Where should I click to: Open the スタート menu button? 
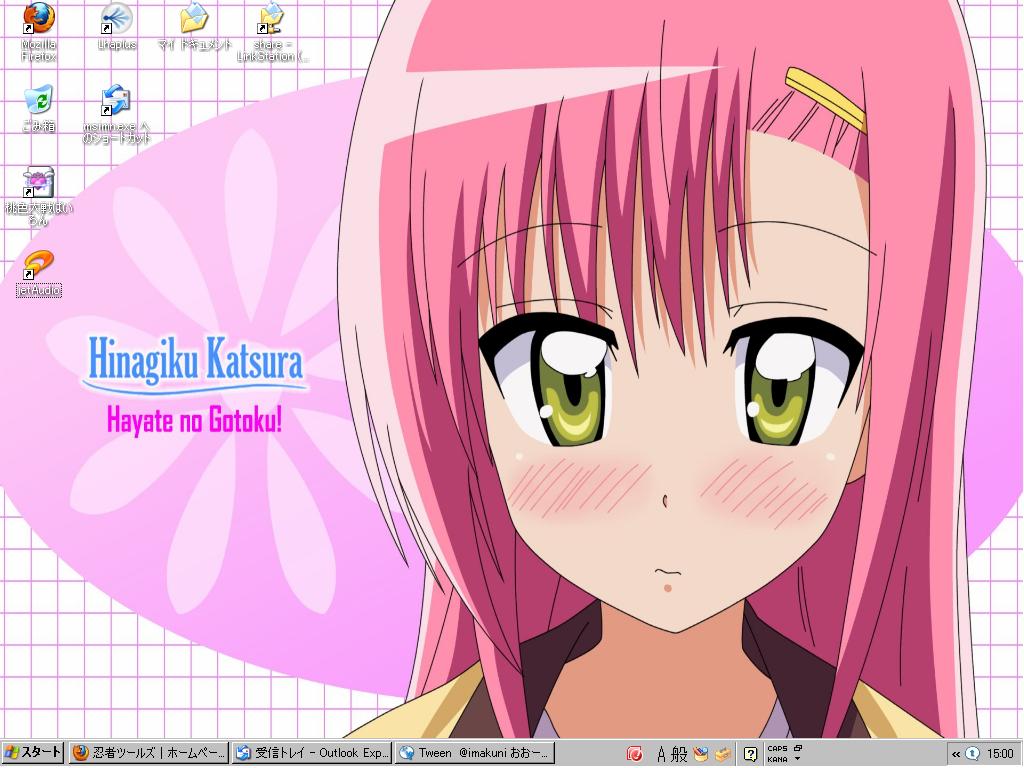pos(32,753)
